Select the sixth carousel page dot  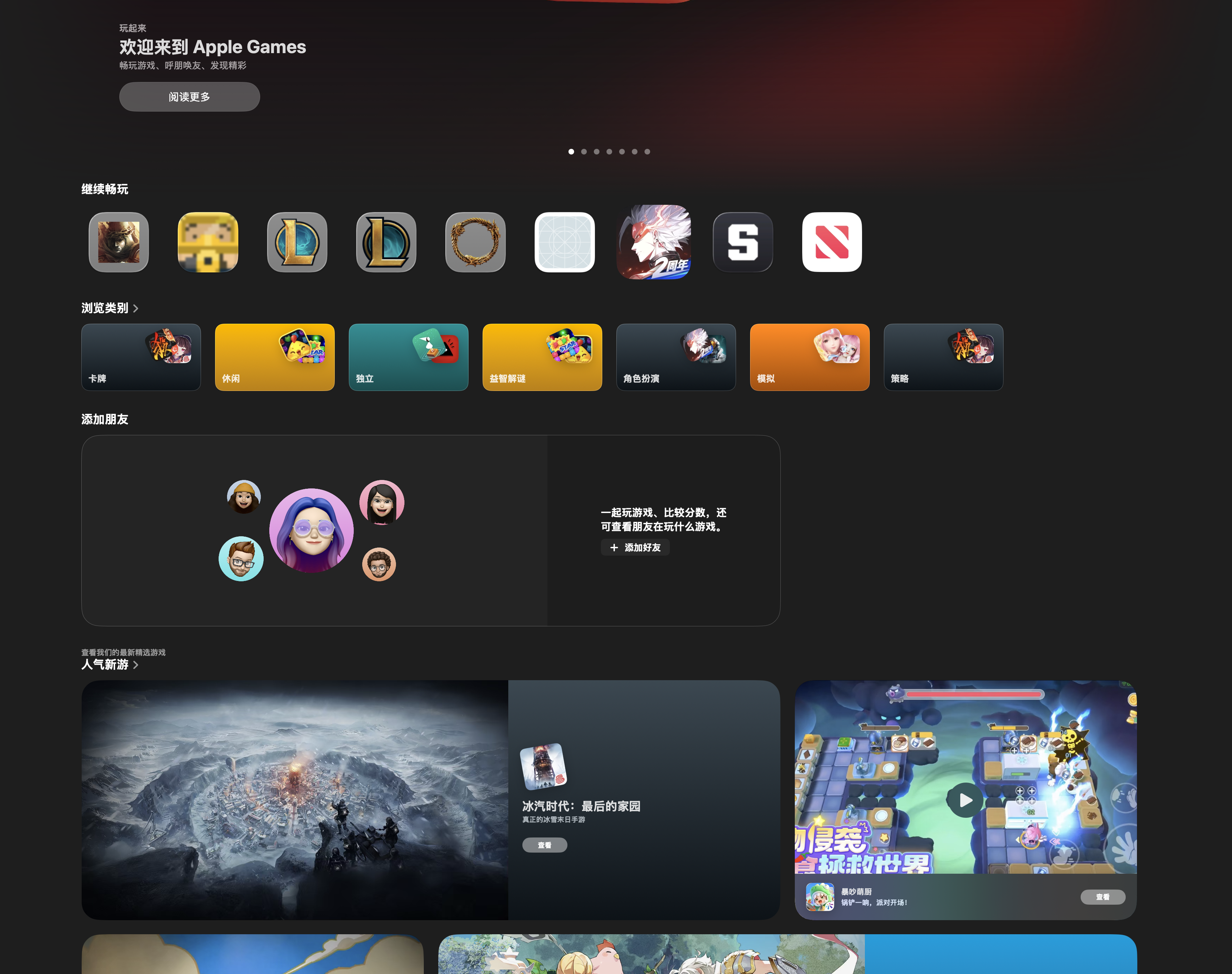[x=634, y=152]
